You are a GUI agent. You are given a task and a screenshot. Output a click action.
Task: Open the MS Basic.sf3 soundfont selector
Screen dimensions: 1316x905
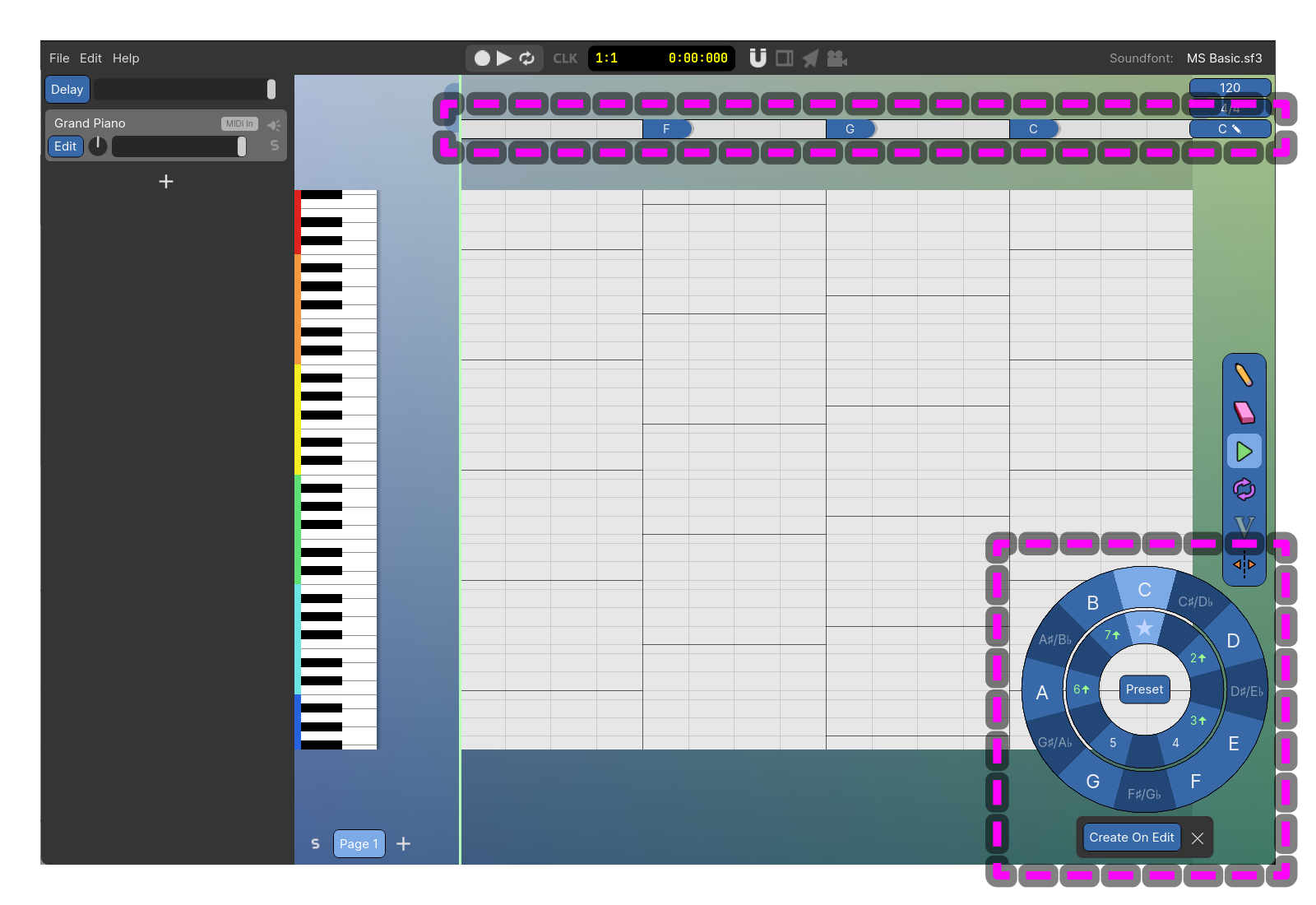click(1224, 58)
